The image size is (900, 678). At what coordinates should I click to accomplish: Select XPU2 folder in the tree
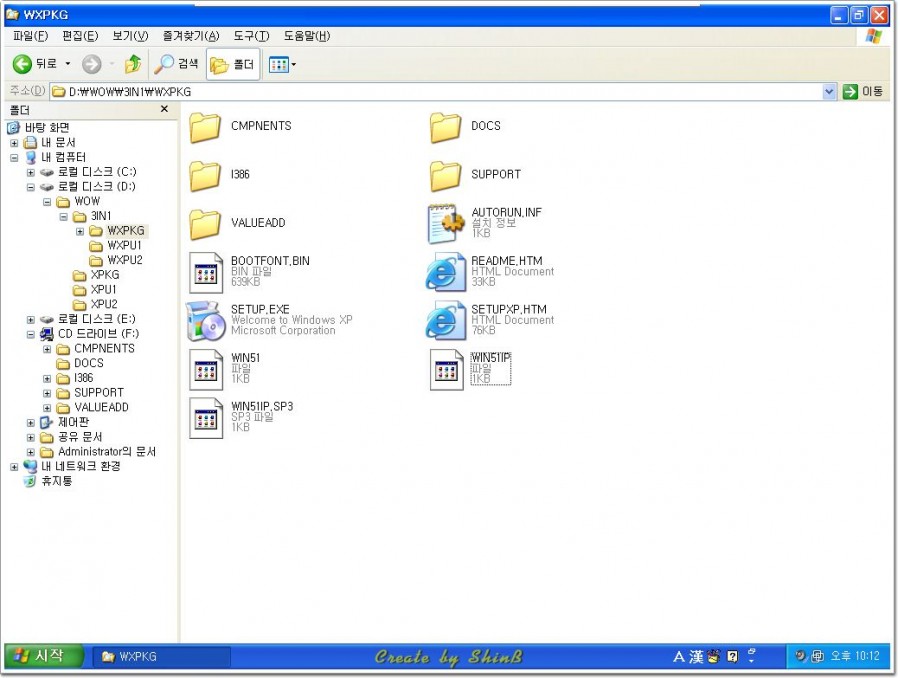coord(104,304)
